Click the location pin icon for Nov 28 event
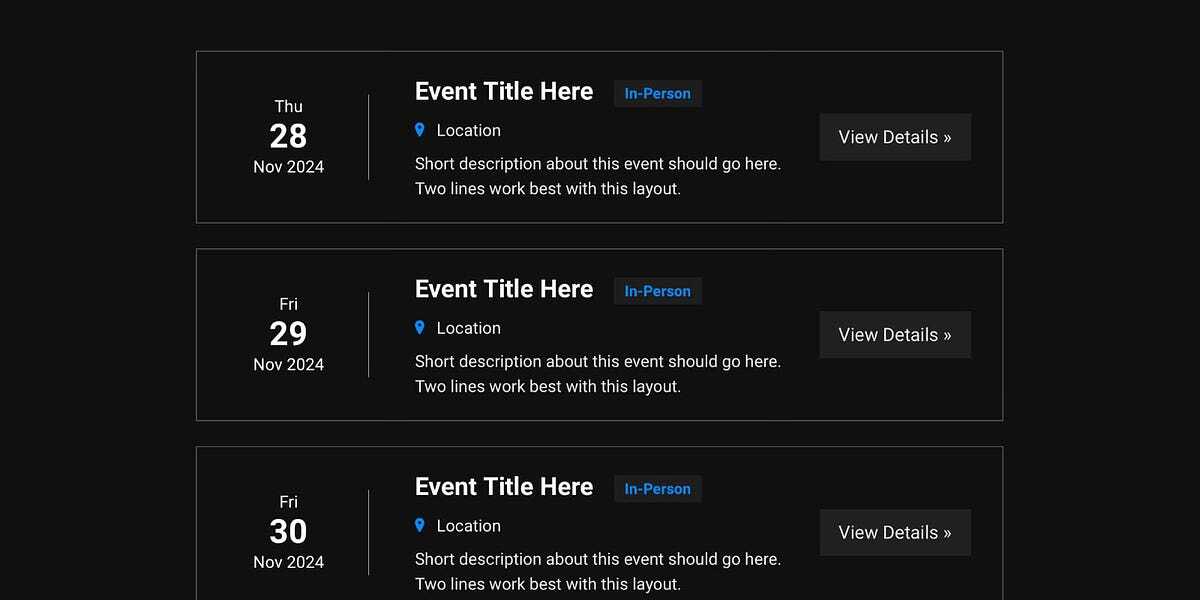 [x=420, y=130]
